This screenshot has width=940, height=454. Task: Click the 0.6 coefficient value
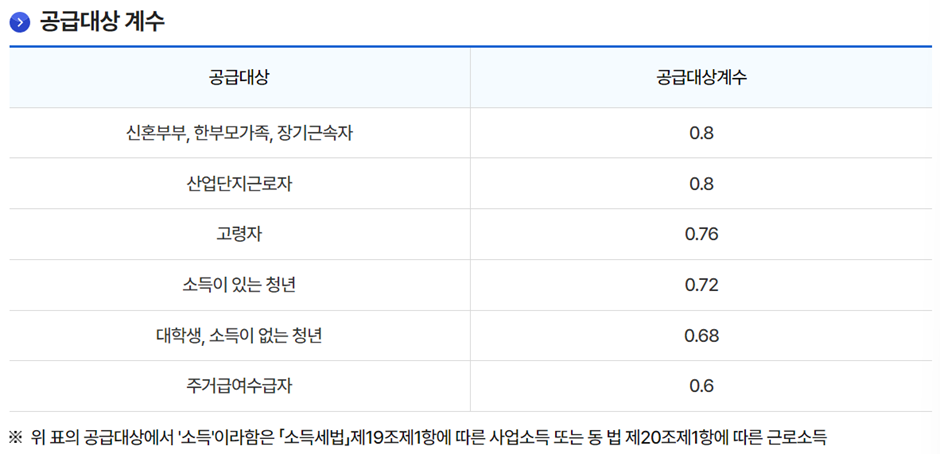[701, 386]
